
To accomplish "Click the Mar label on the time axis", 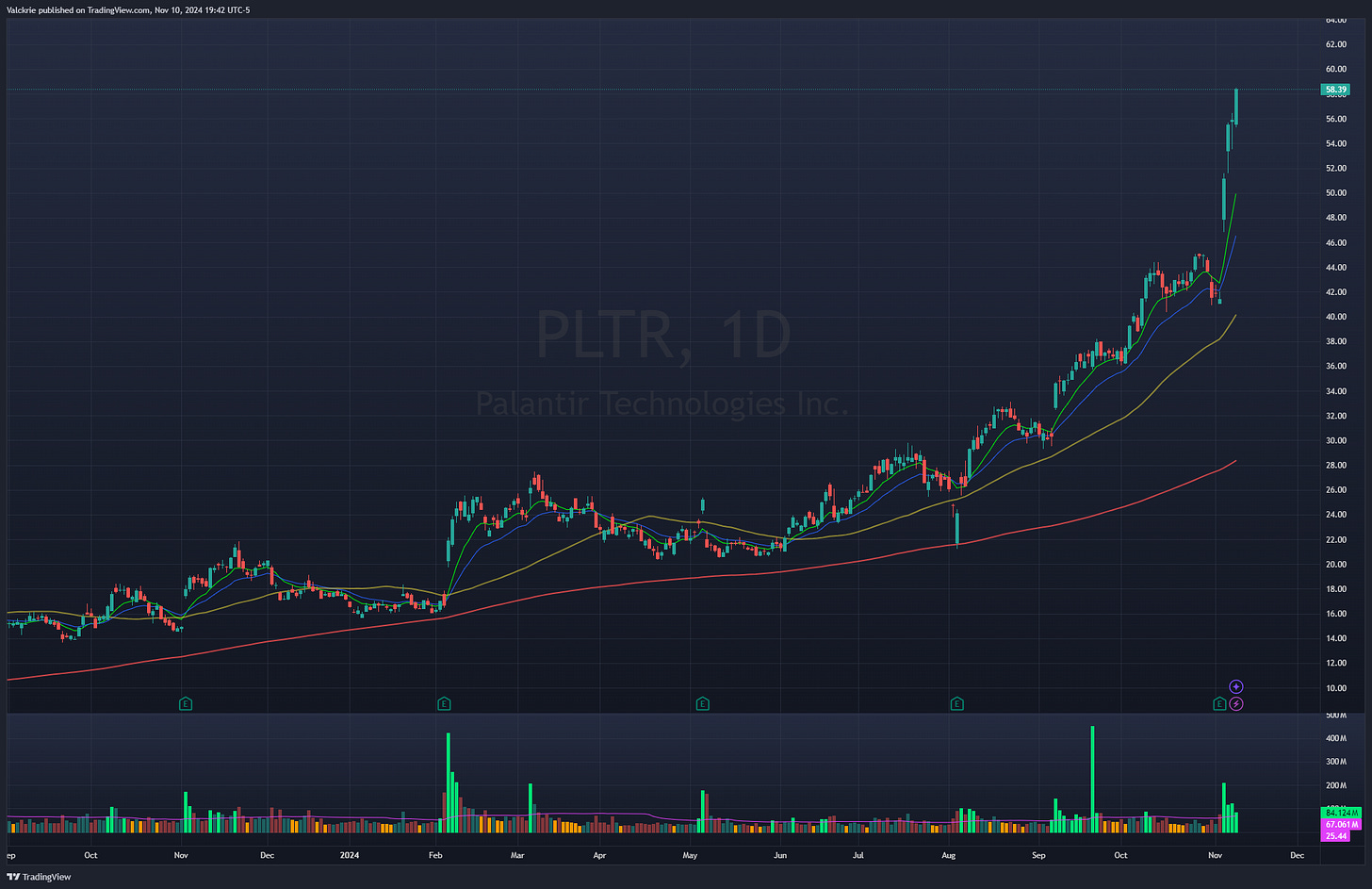I will [x=517, y=856].
